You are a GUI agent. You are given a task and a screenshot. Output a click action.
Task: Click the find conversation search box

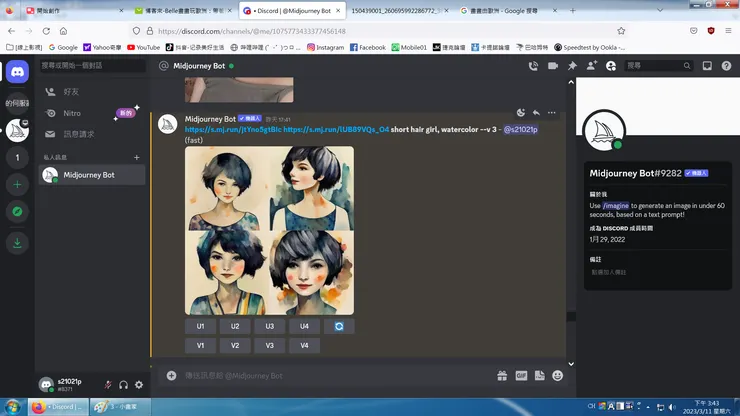(x=92, y=66)
